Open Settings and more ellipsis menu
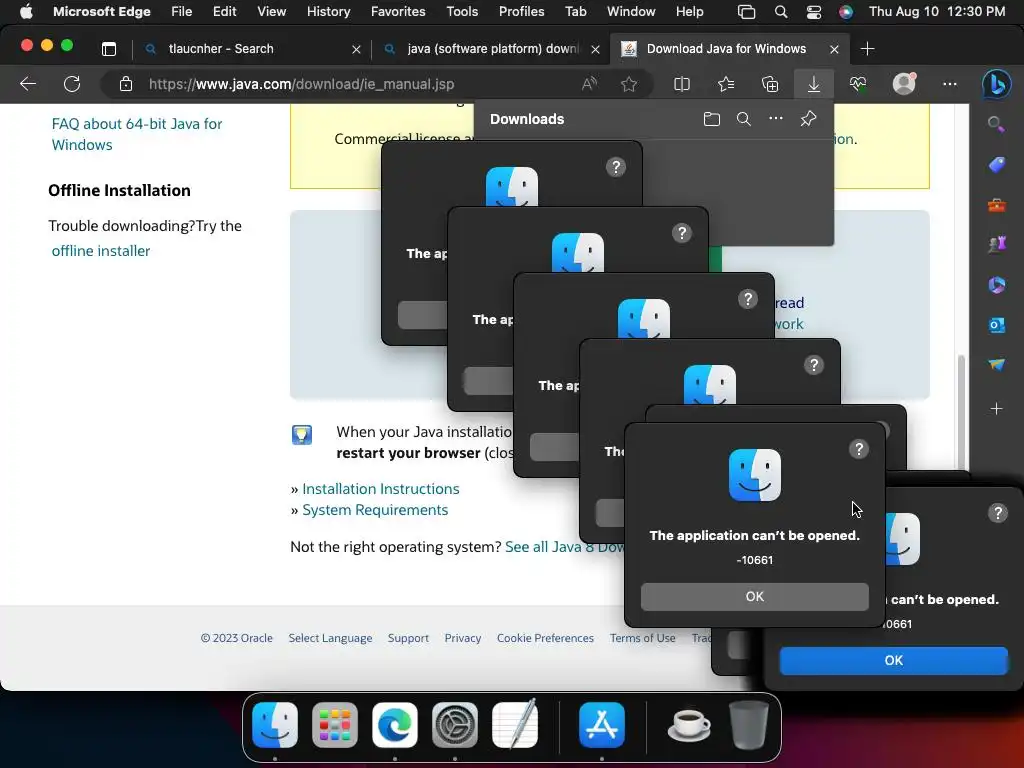 click(x=950, y=84)
